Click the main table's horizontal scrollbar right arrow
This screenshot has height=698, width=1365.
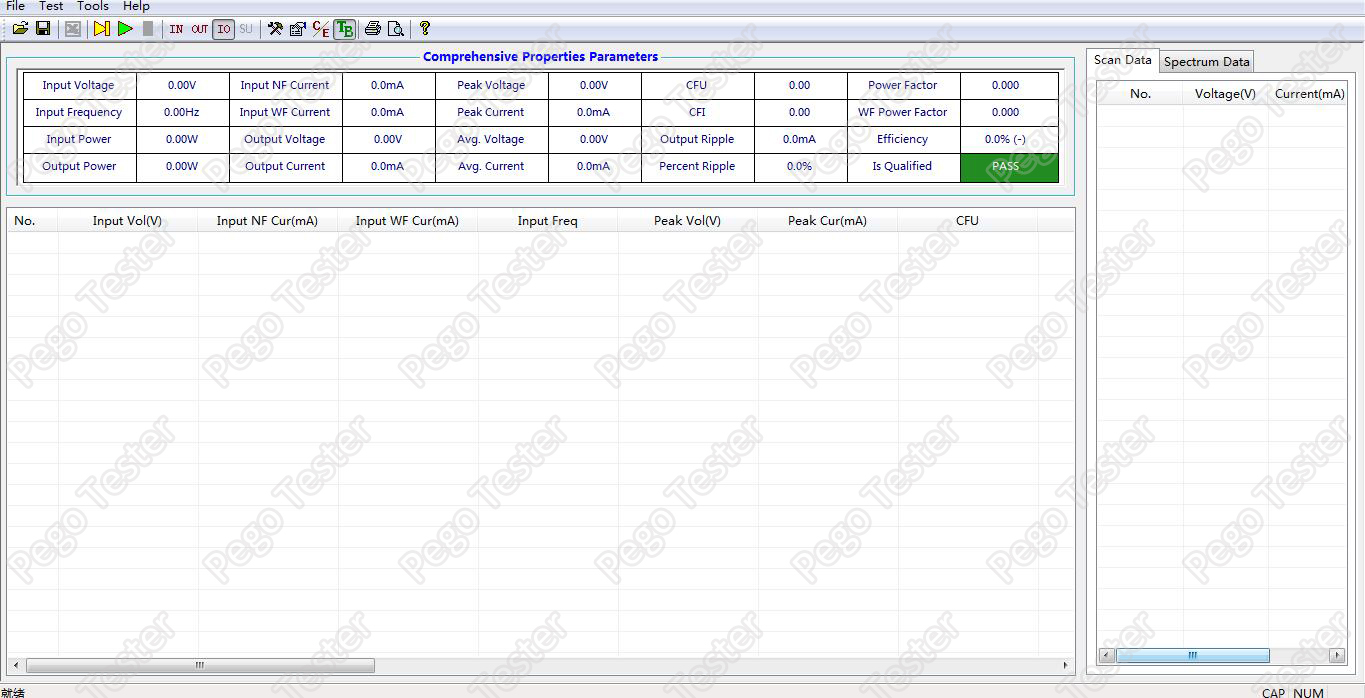click(x=1065, y=665)
